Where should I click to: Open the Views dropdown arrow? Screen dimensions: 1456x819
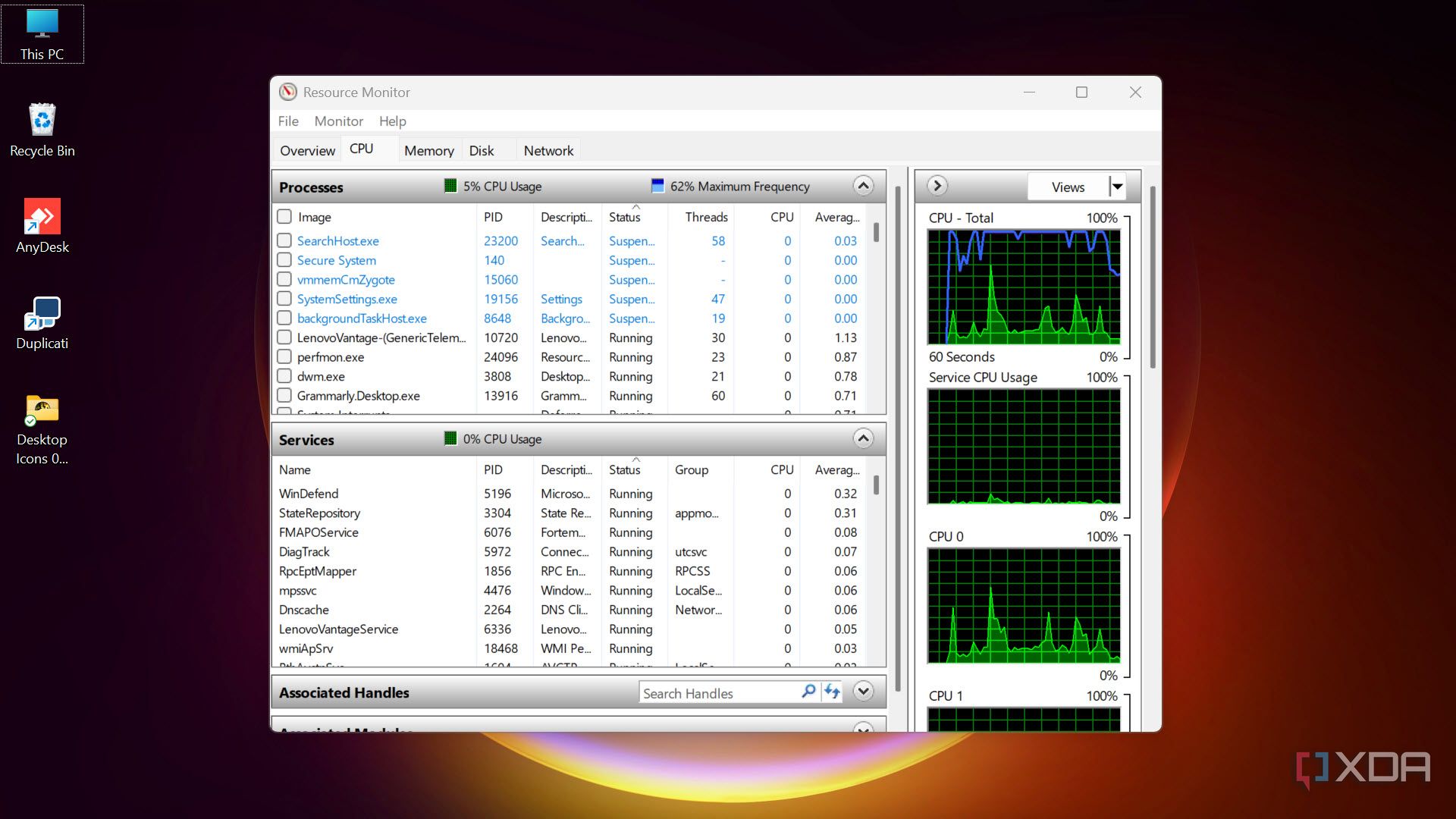(1117, 187)
